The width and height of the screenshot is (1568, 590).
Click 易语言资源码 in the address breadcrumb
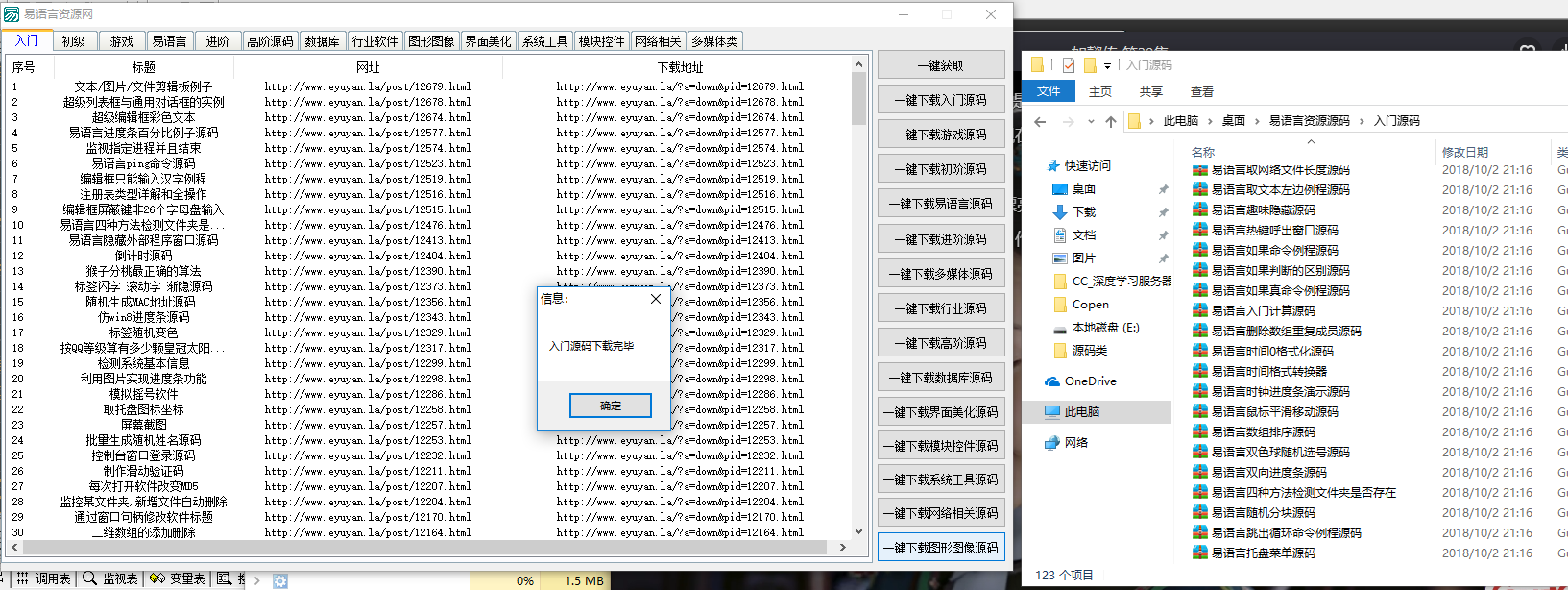point(1309,121)
